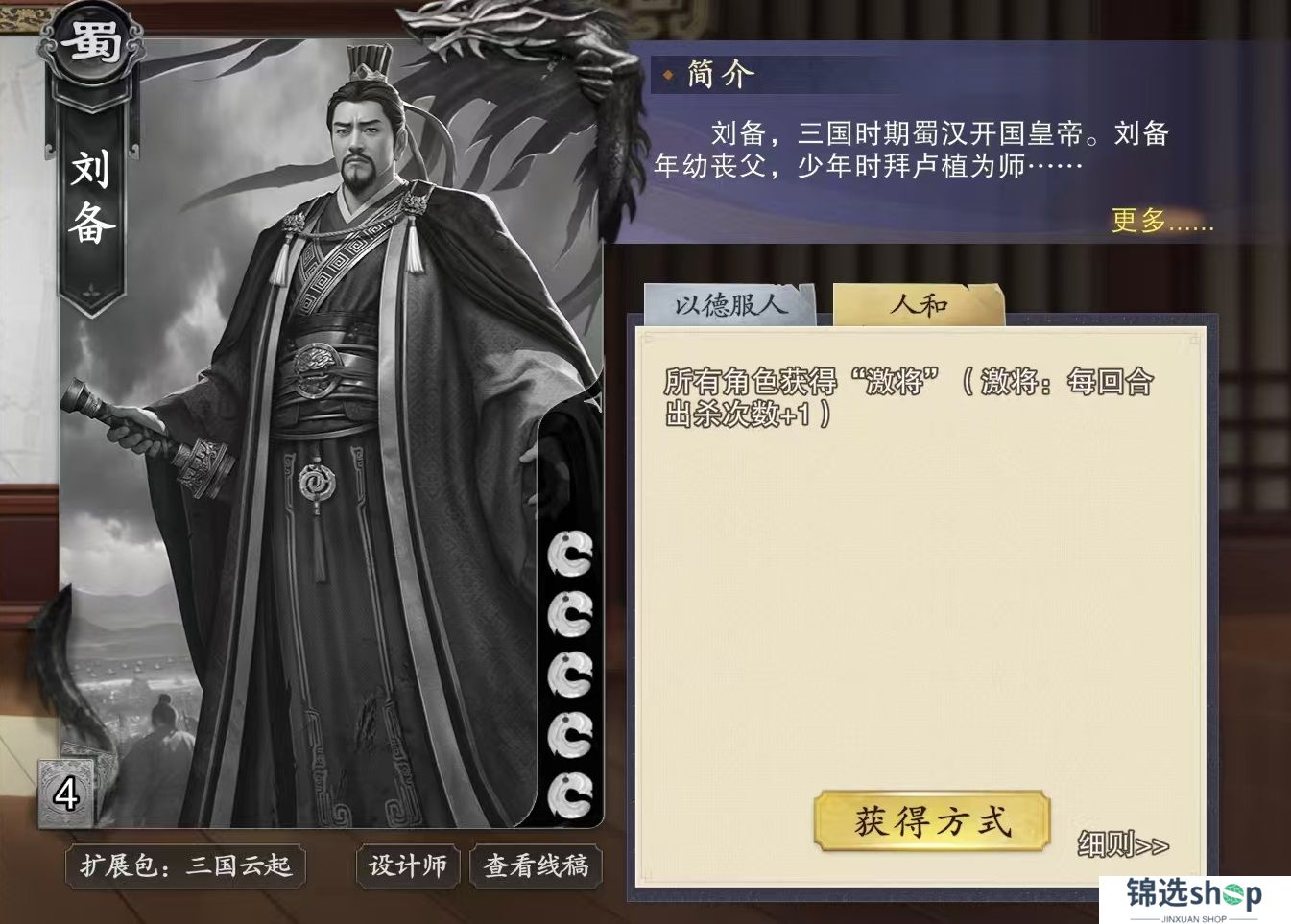Click the 蜀 faction emblem badge
This screenshot has width=1291, height=924.
pyautogui.click(x=92, y=40)
